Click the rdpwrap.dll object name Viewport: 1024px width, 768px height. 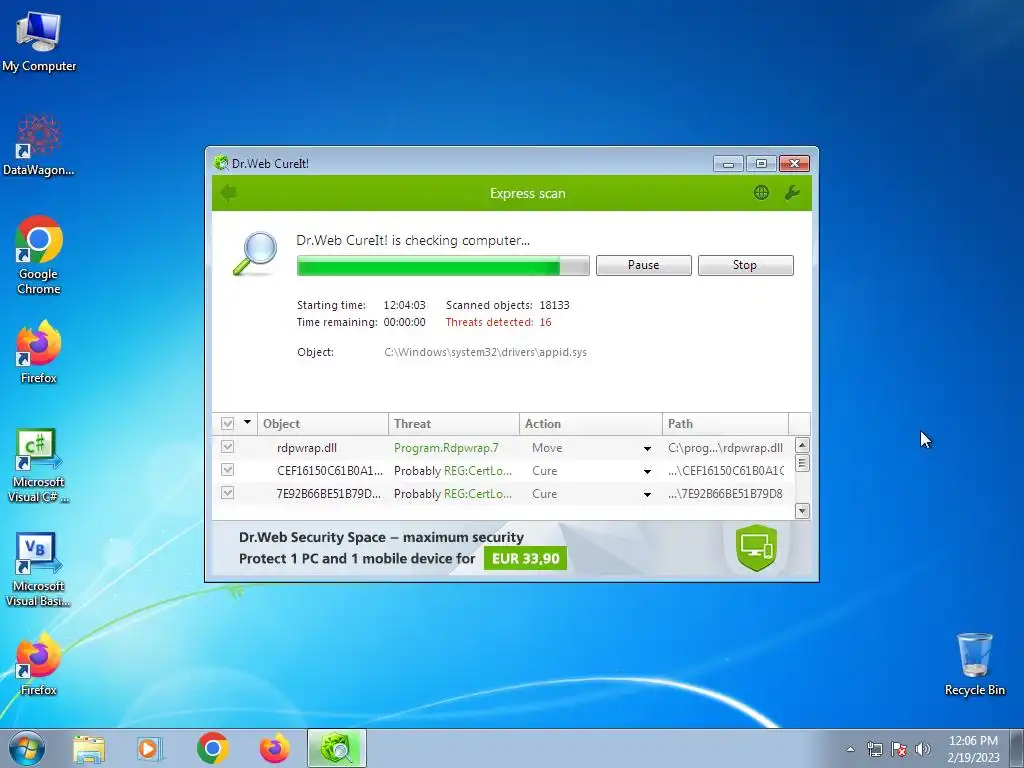(307, 448)
